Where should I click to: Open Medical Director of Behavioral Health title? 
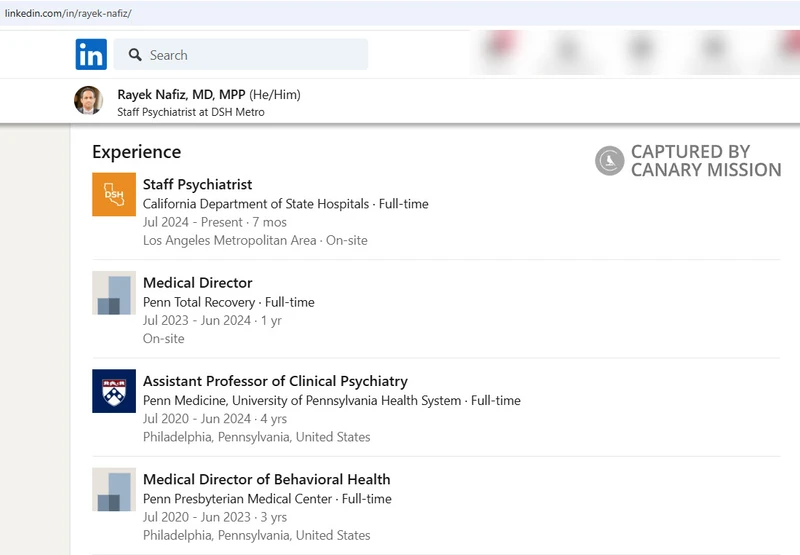click(266, 480)
